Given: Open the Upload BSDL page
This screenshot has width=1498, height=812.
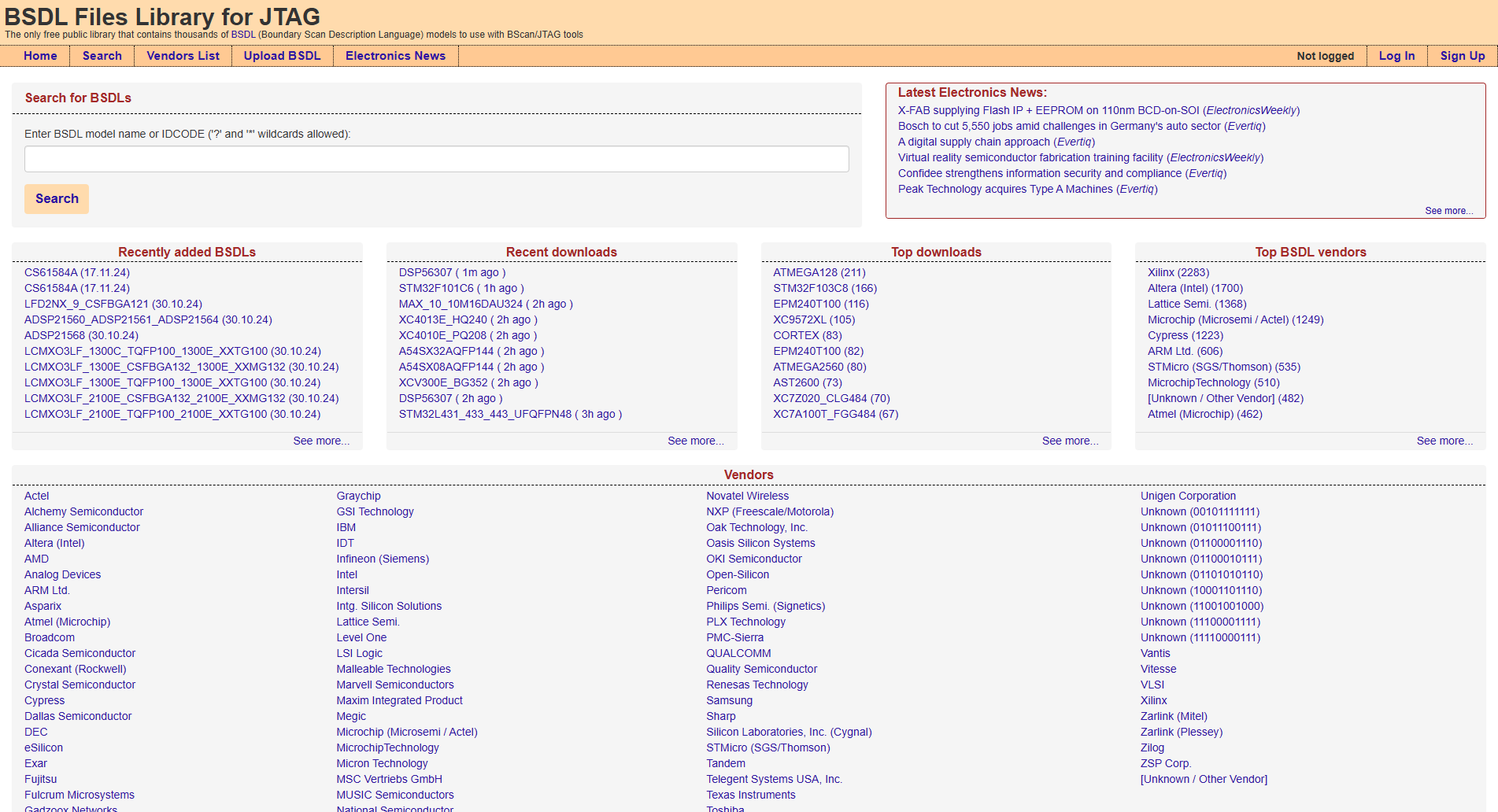Looking at the screenshot, I should click(x=282, y=56).
